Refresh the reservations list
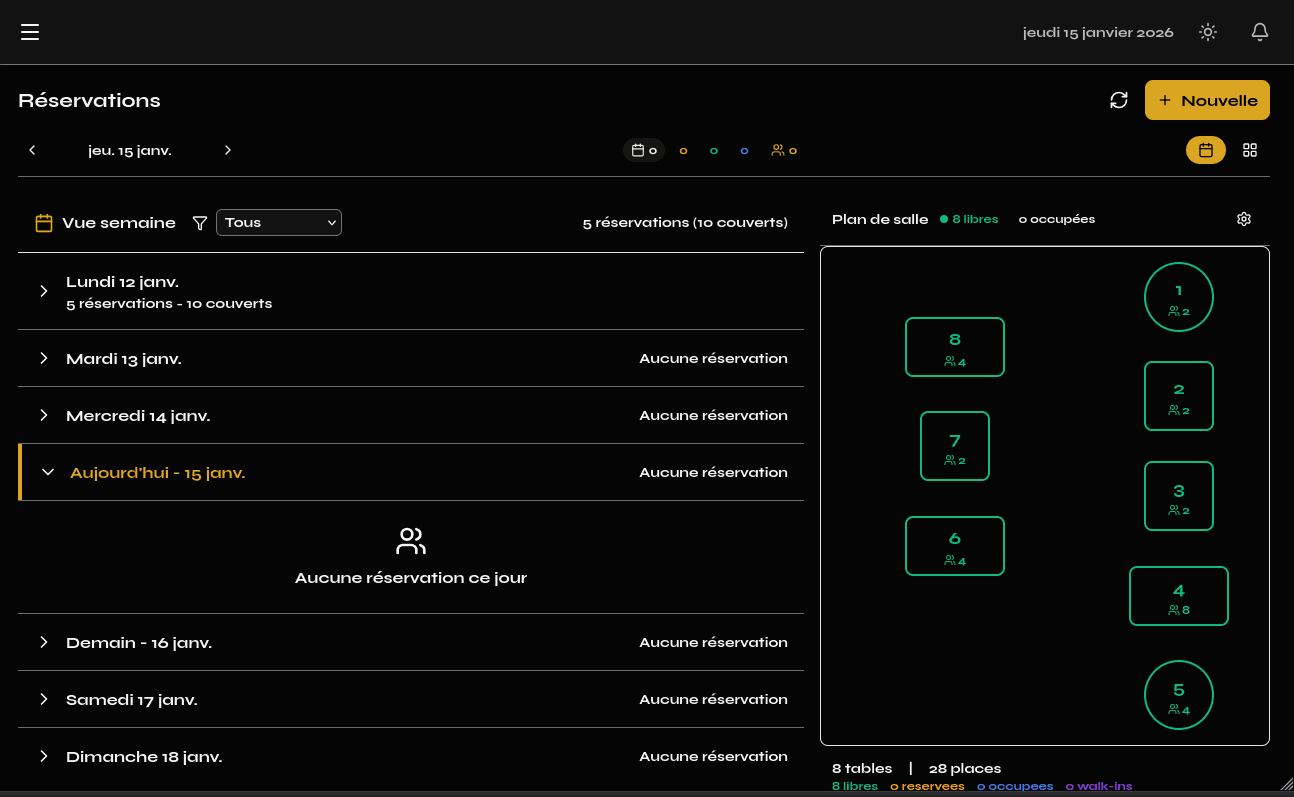1294x797 pixels. 1119,100
